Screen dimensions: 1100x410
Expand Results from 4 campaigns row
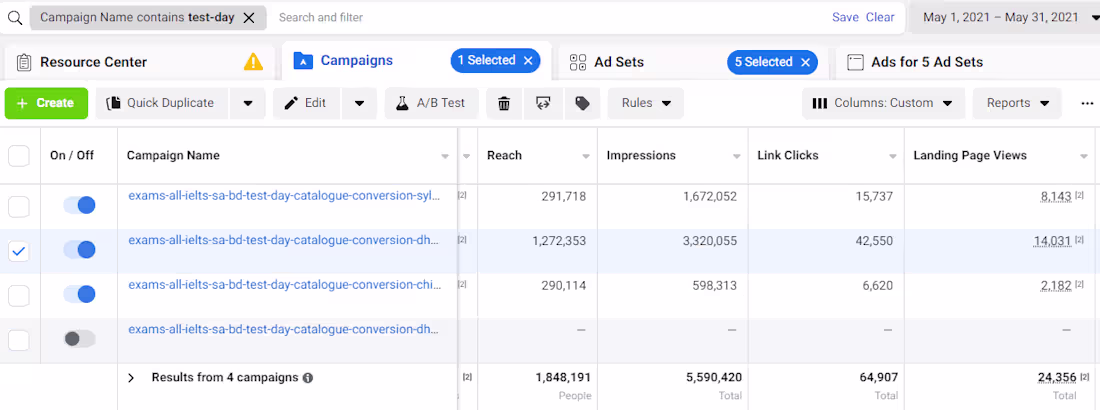click(x=131, y=378)
